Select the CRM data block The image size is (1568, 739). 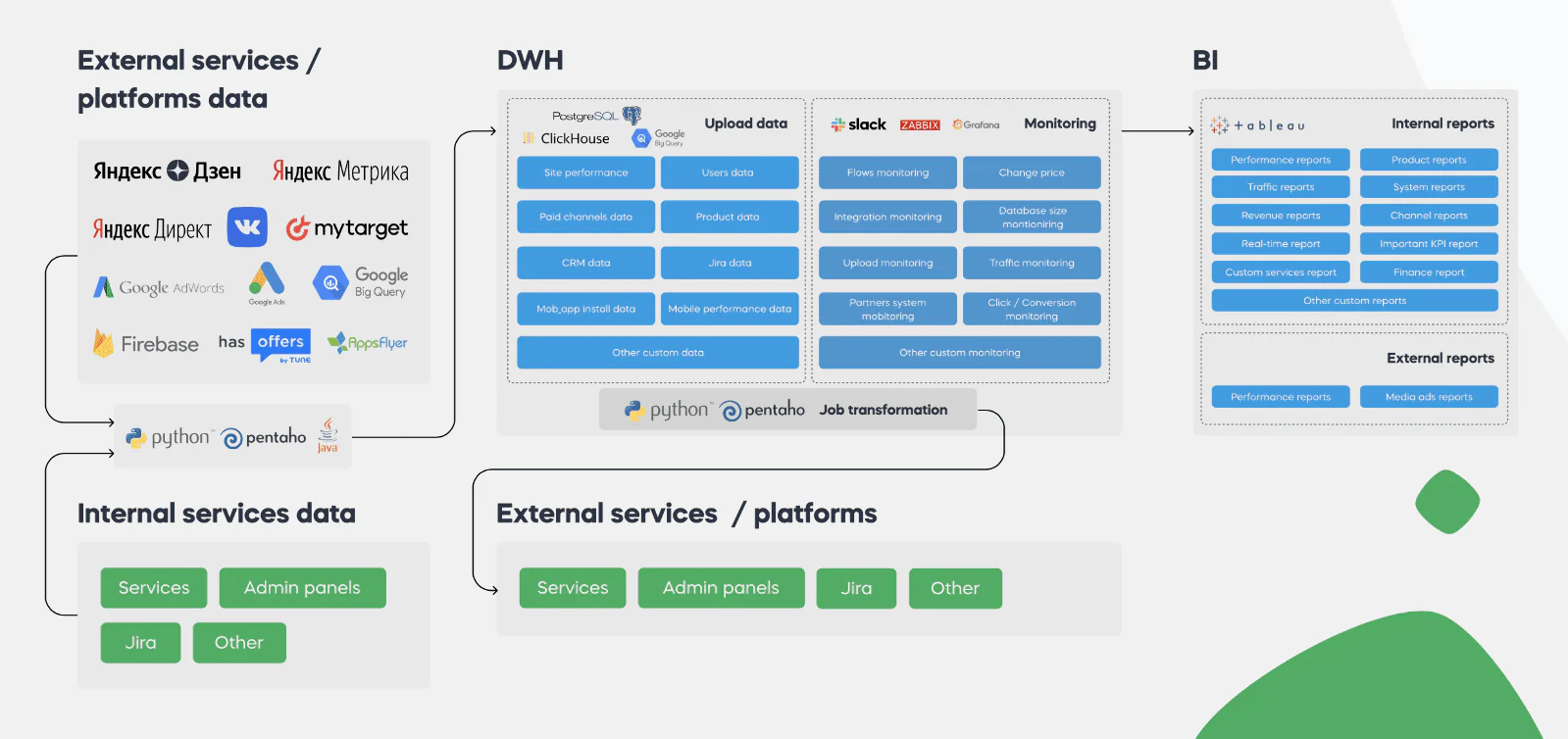586,263
